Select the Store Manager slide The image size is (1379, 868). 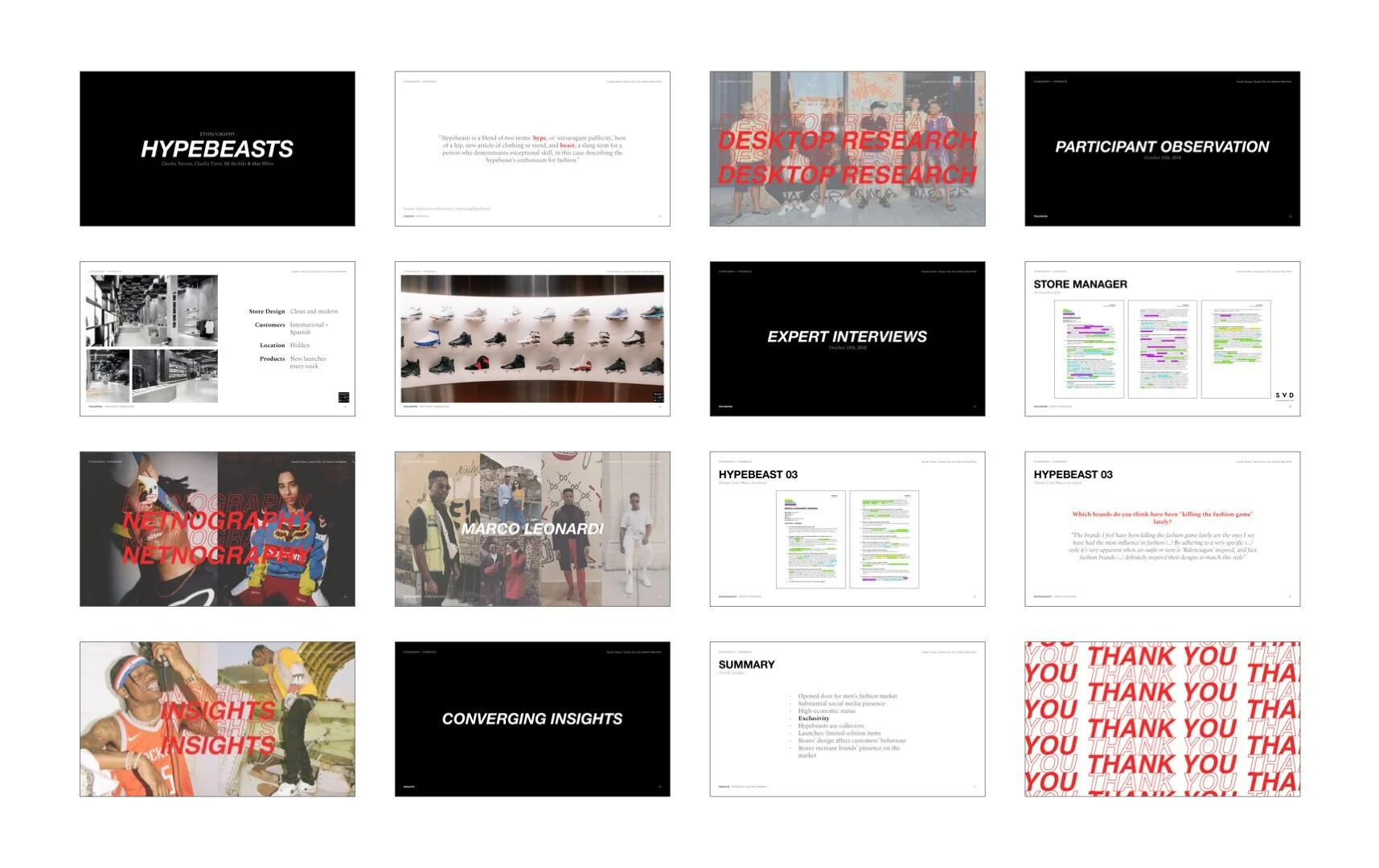[1163, 338]
